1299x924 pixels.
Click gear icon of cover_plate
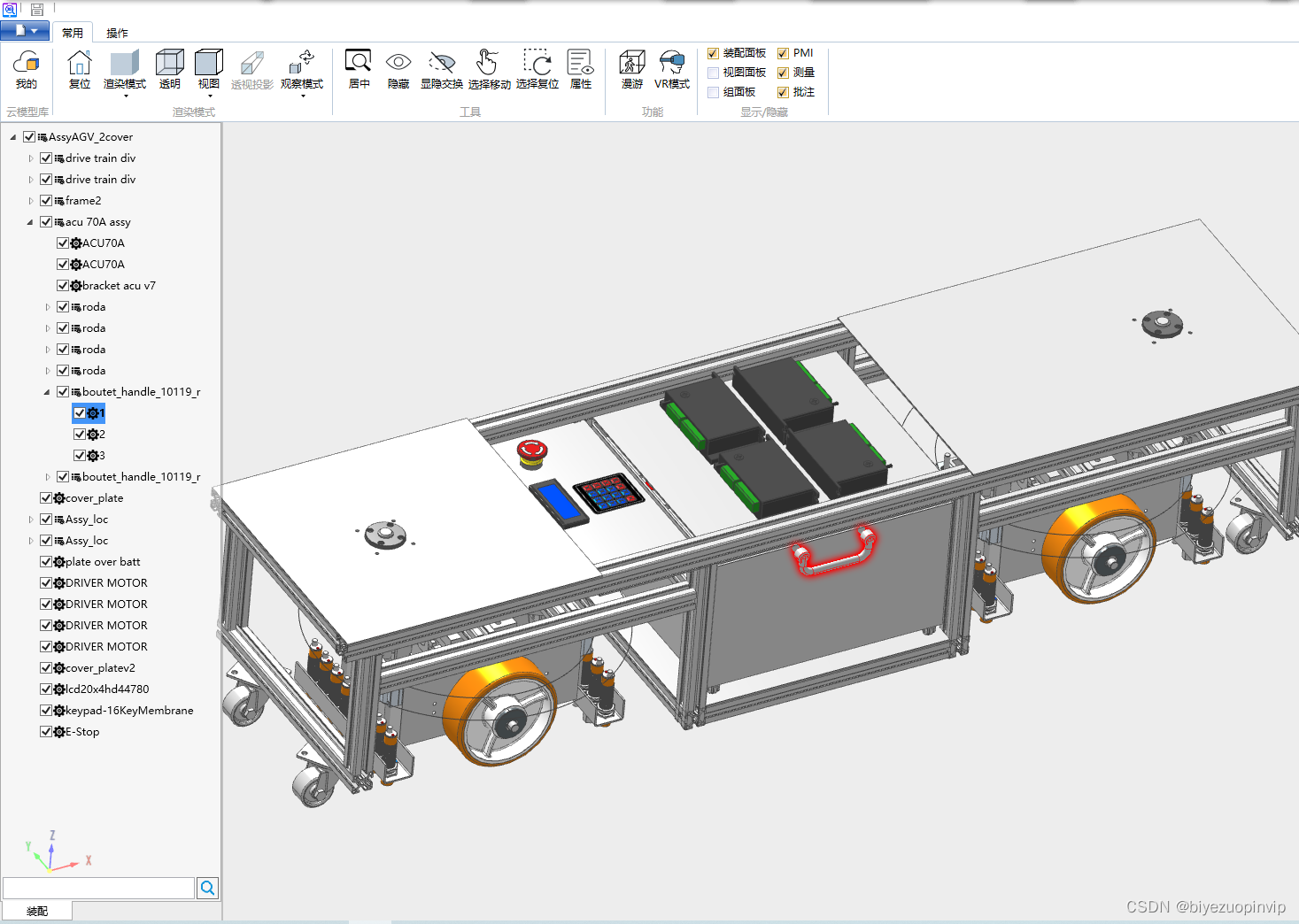59,498
